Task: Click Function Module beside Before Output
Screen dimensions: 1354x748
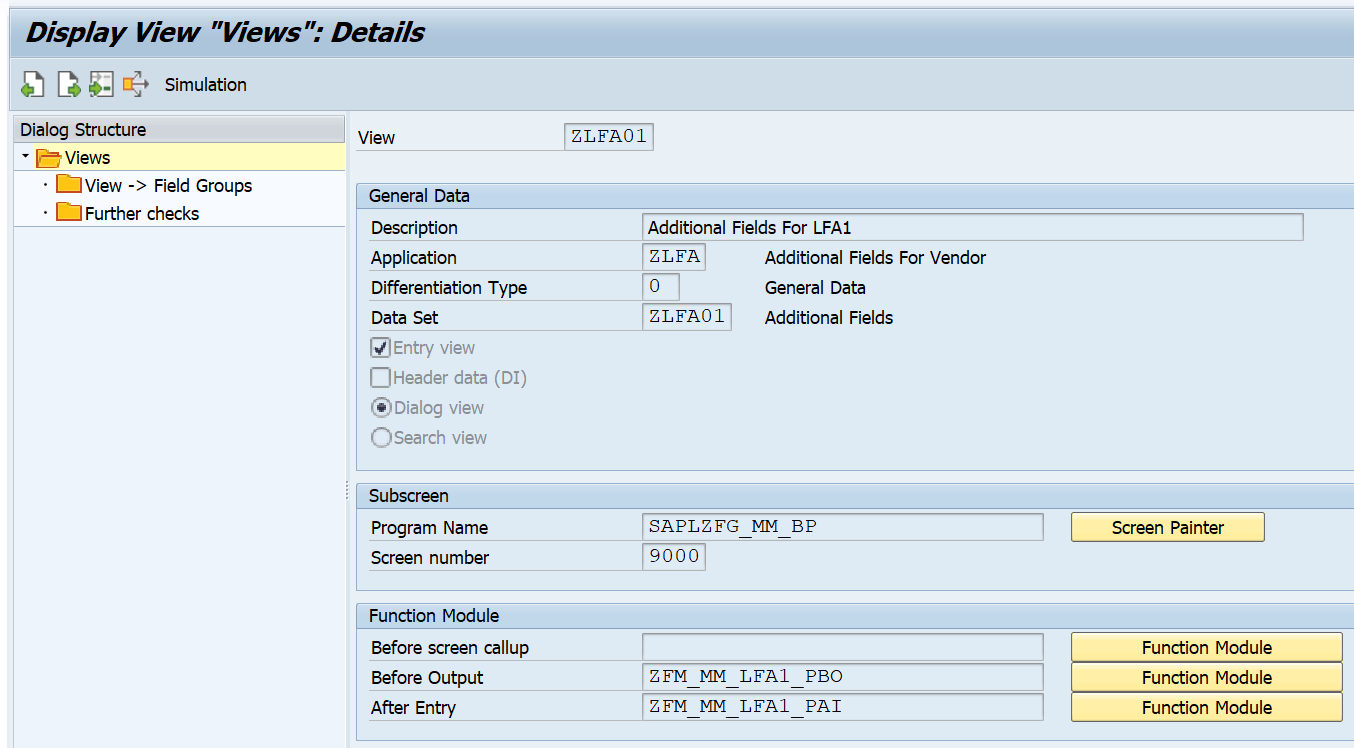Action: 1206,677
